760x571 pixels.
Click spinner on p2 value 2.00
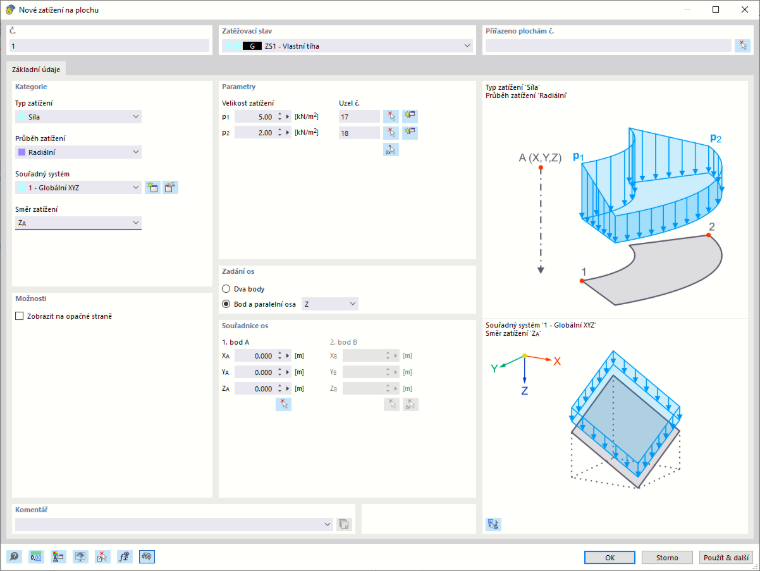[280, 132]
